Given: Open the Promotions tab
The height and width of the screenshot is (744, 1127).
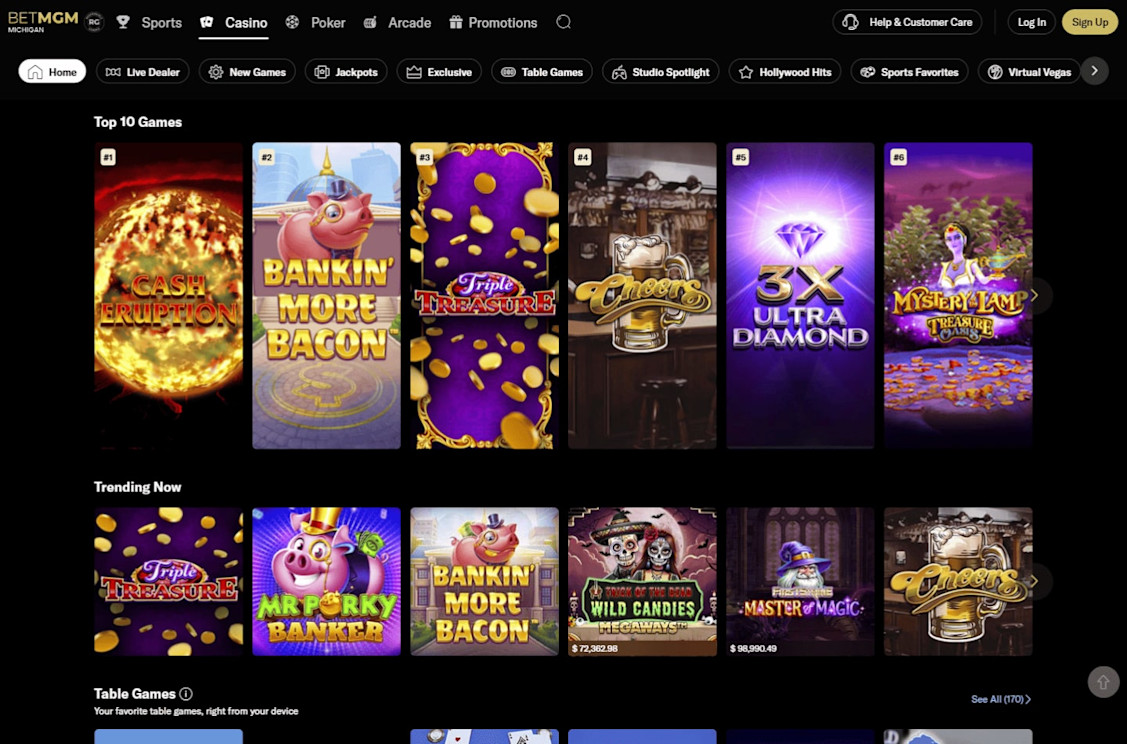Looking at the screenshot, I should (x=493, y=22).
